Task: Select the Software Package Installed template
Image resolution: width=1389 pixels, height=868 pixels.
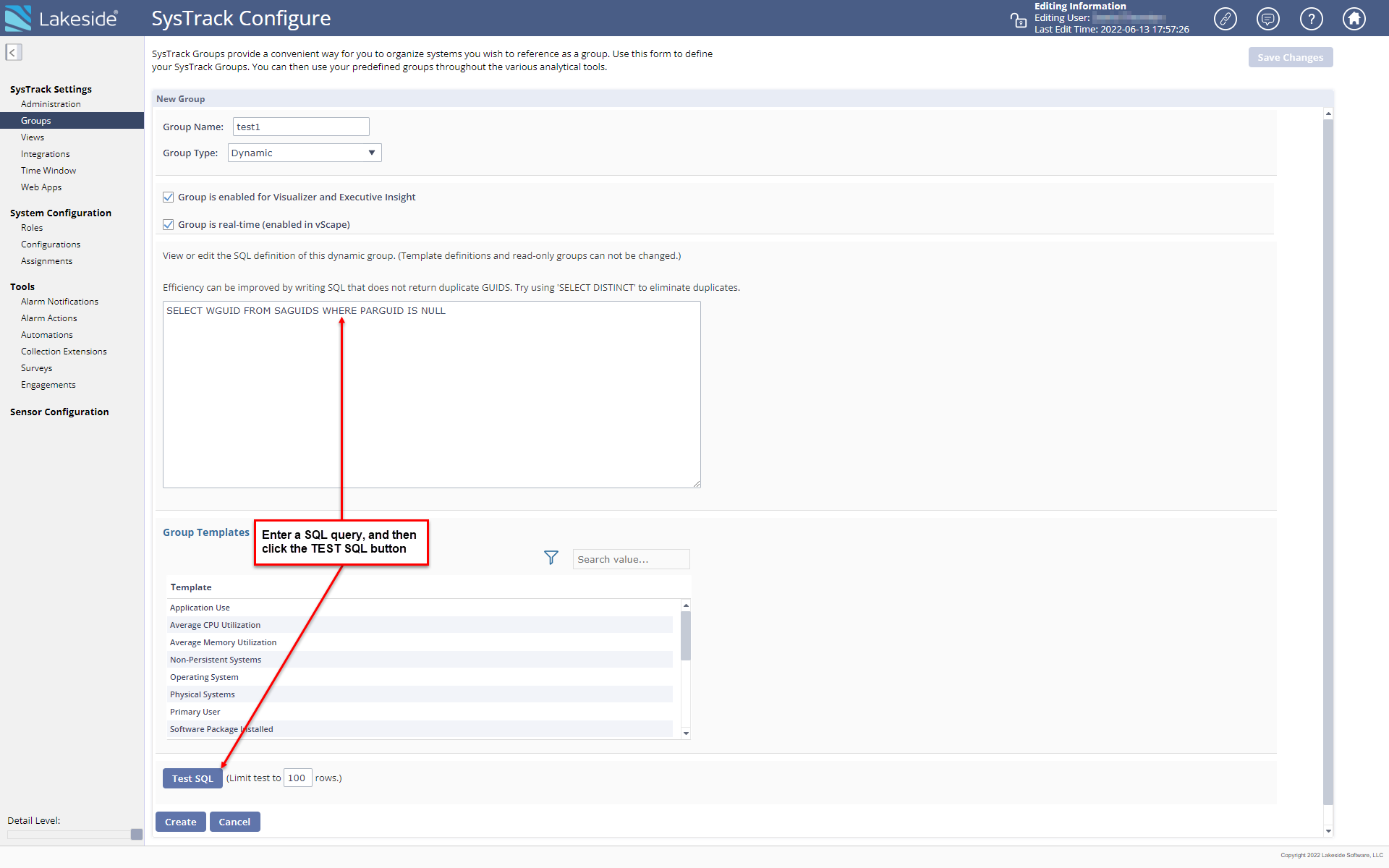Action: [x=420, y=729]
